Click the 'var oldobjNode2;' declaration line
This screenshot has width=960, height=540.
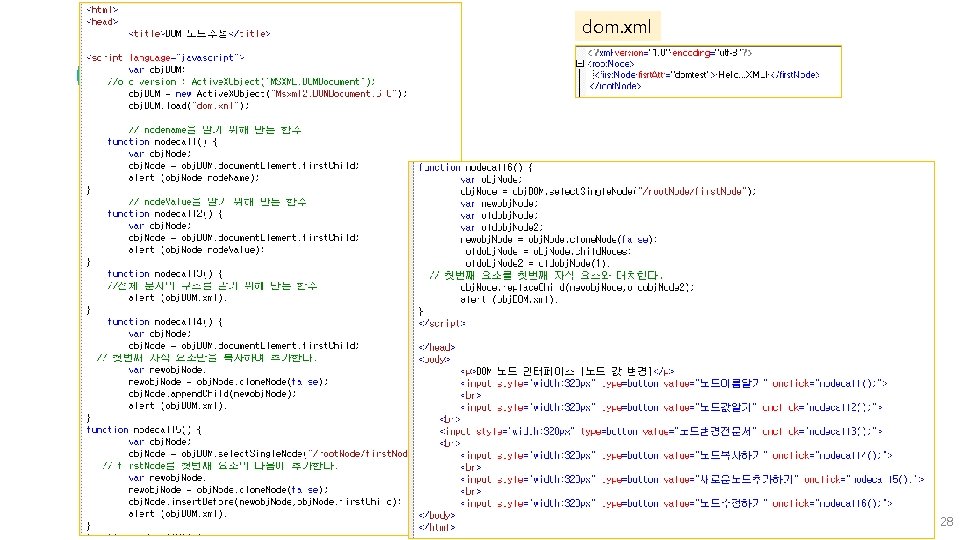pyautogui.click(x=501, y=227)
